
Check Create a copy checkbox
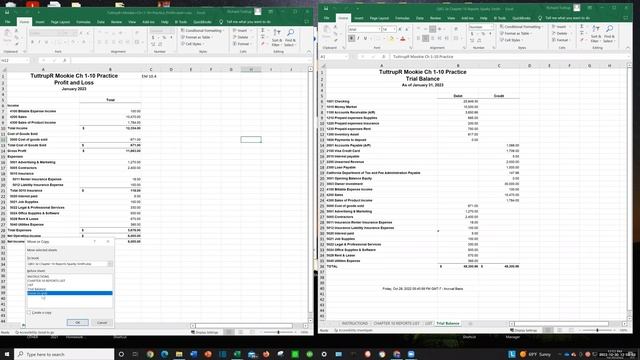29,313
